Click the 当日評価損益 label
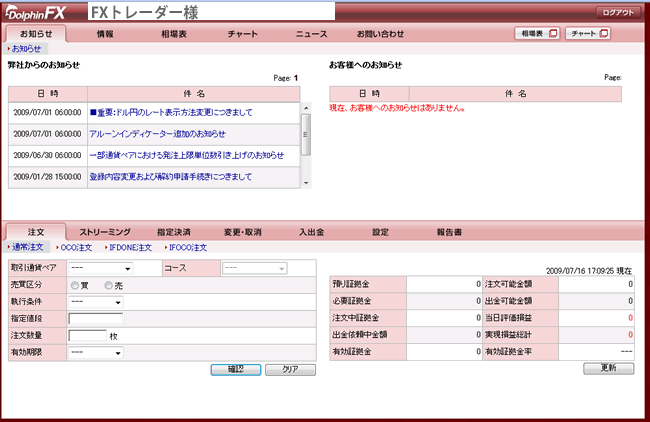The width and height of the screenshot is (650, 422). 508,318
